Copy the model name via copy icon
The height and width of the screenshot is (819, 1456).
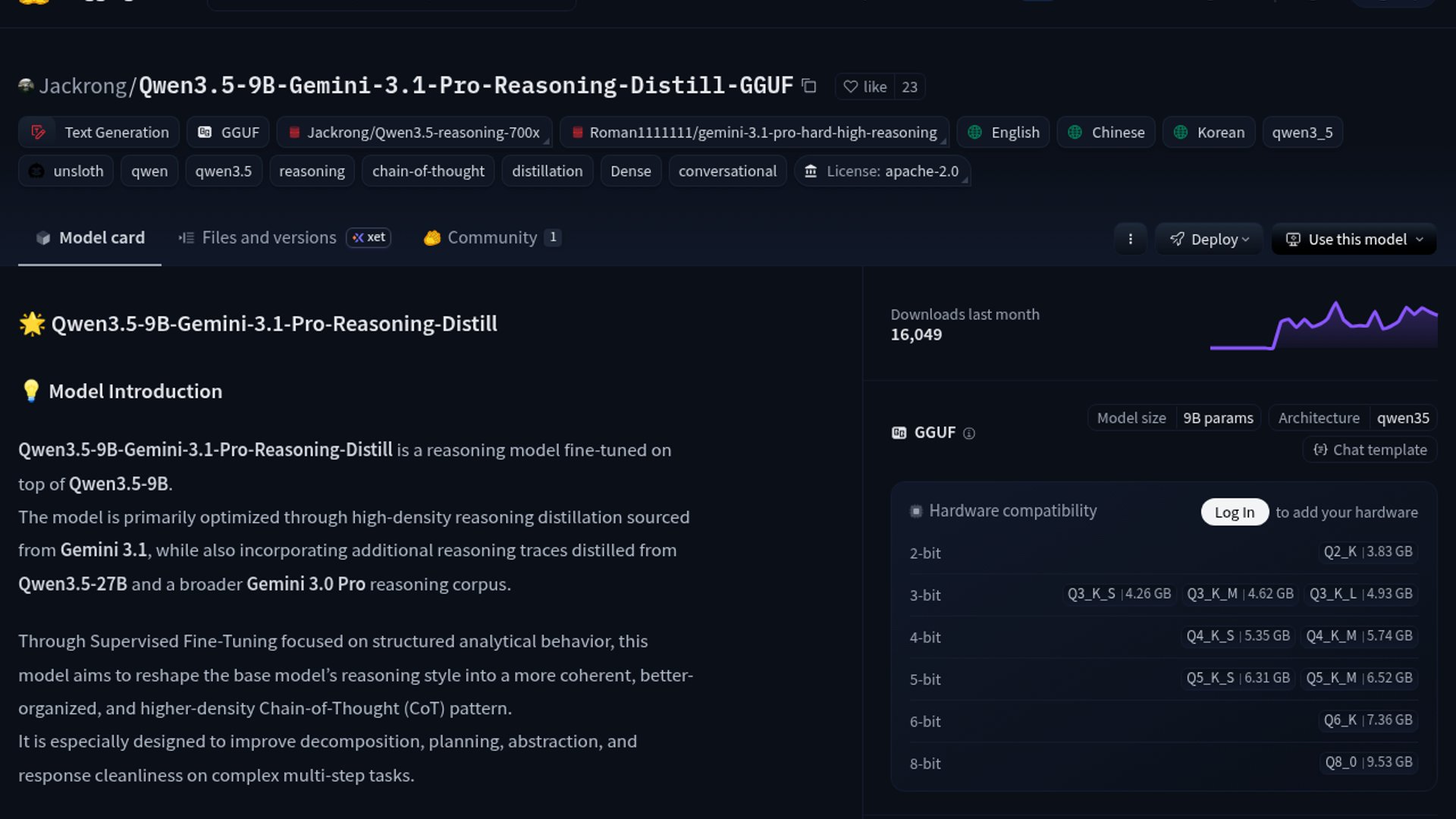pyautogui.click(x=809, y=86)
